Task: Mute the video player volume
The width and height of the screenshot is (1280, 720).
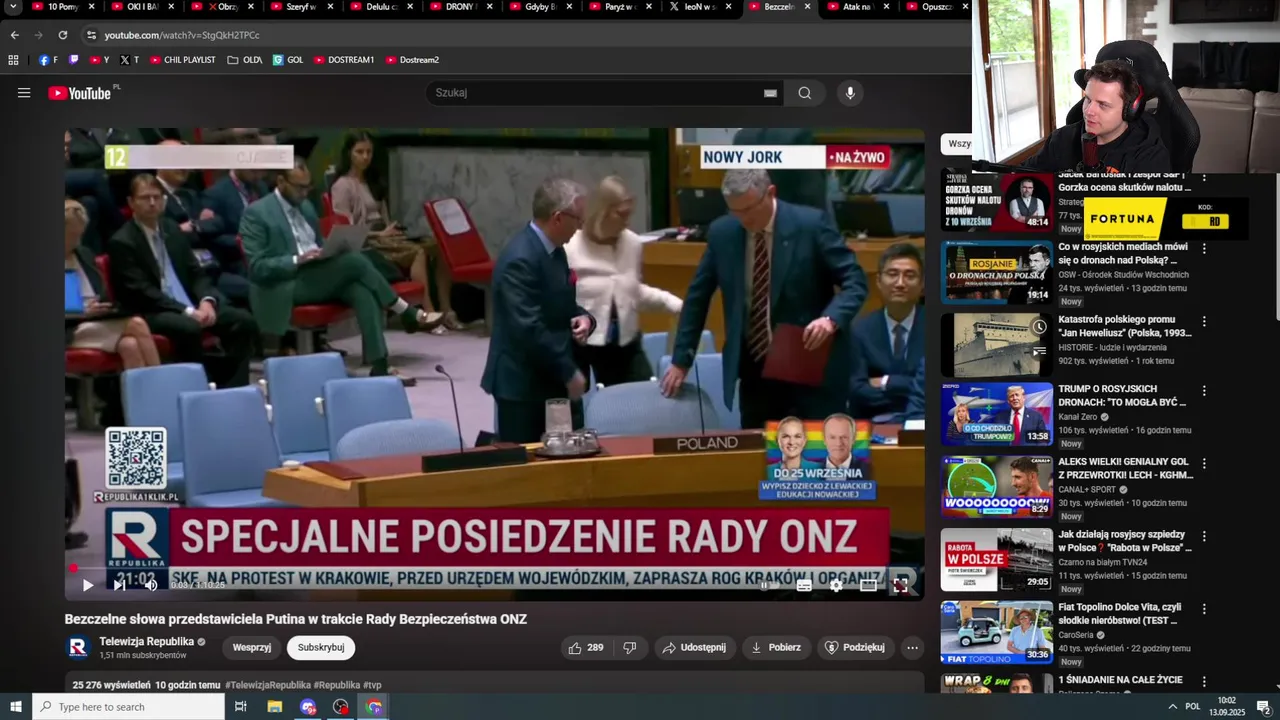Action: [x=151, y=585]
